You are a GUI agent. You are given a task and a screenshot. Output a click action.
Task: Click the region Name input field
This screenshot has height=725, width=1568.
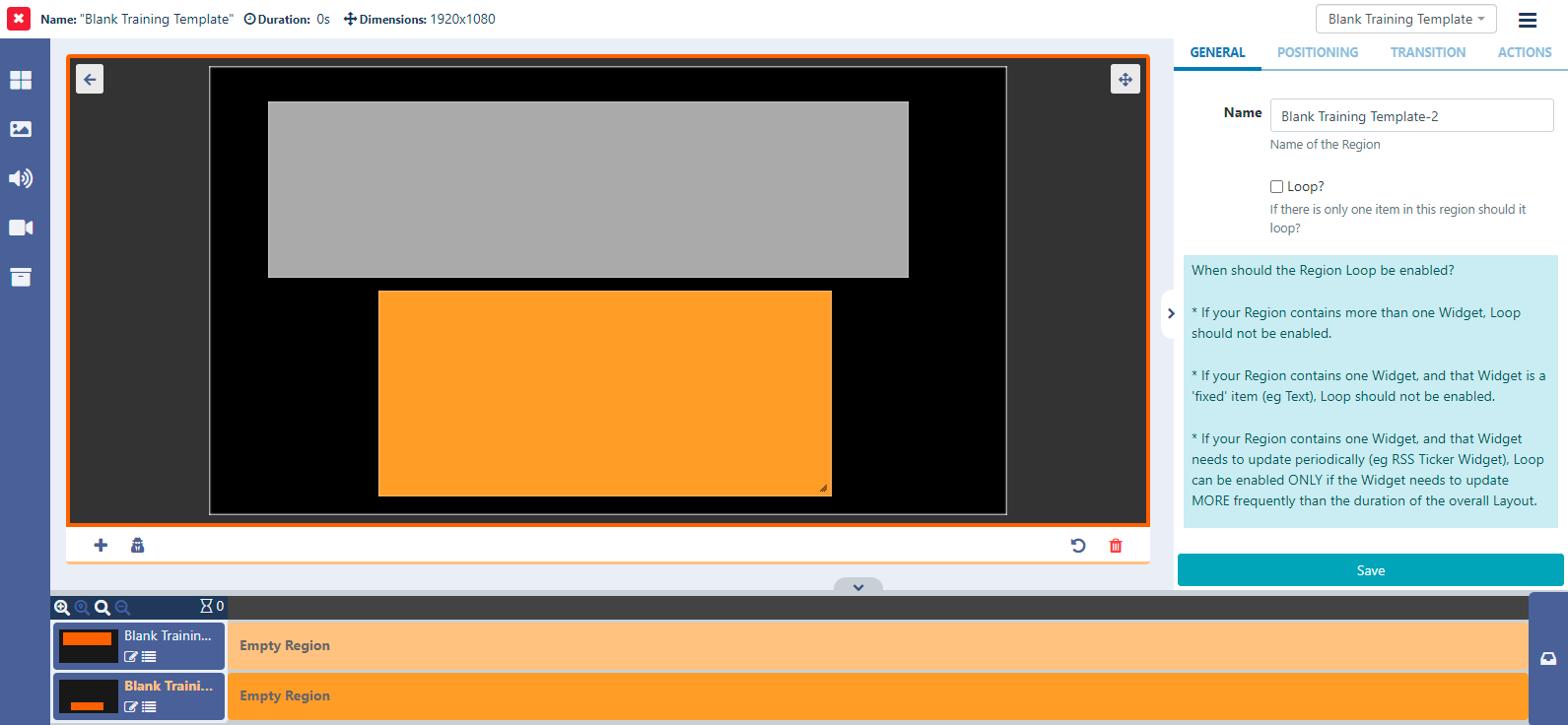point(1411,116)
